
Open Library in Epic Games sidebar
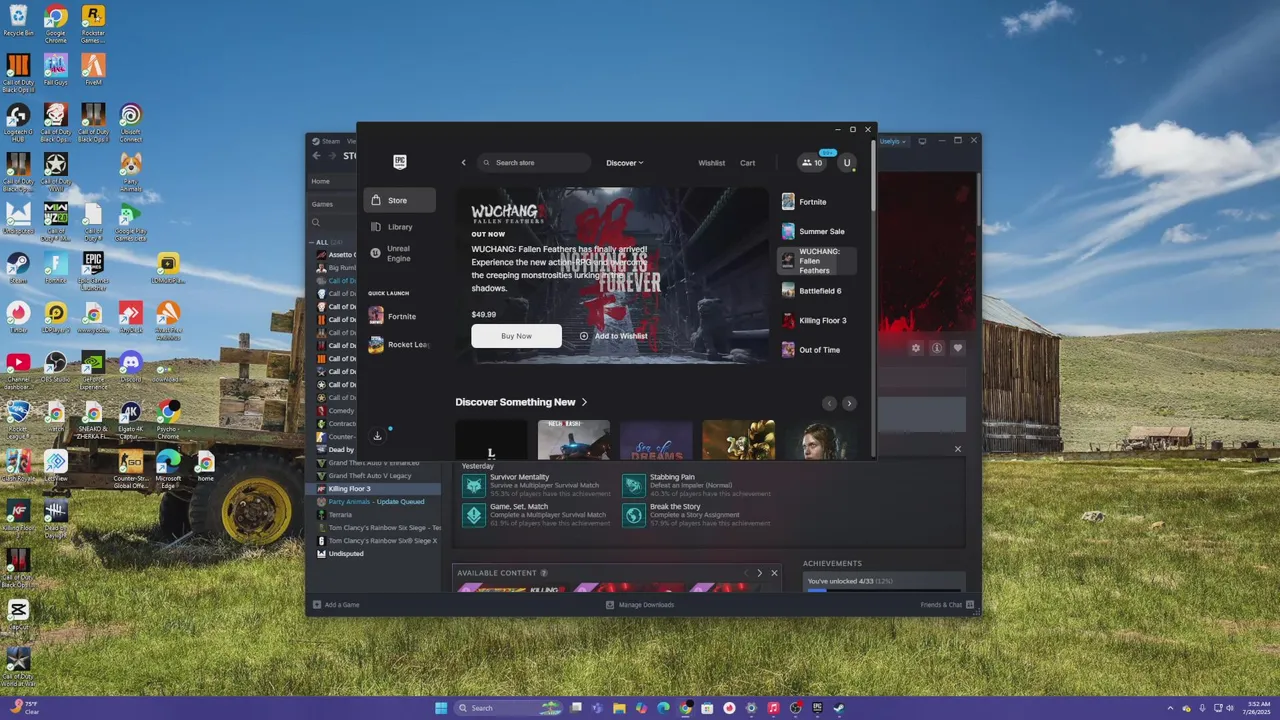[399, 227]
